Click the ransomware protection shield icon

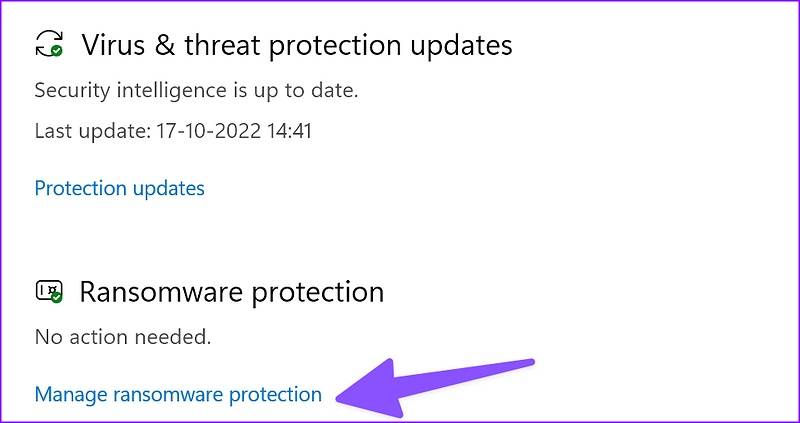click(48, 291)
